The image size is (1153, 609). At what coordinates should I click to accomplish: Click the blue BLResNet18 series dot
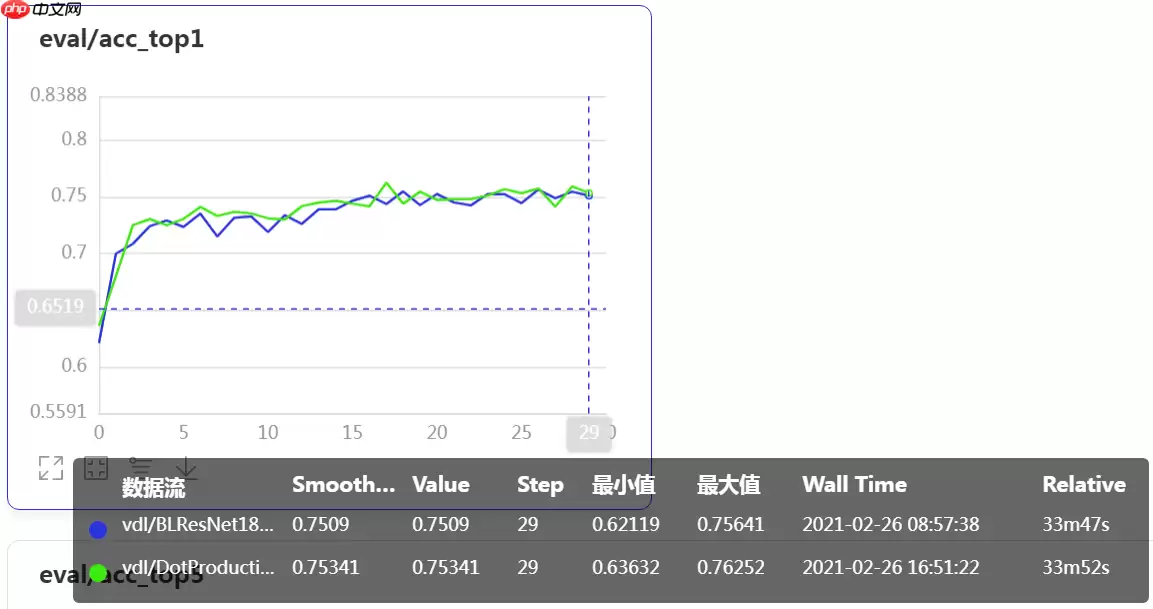[98, 530]
